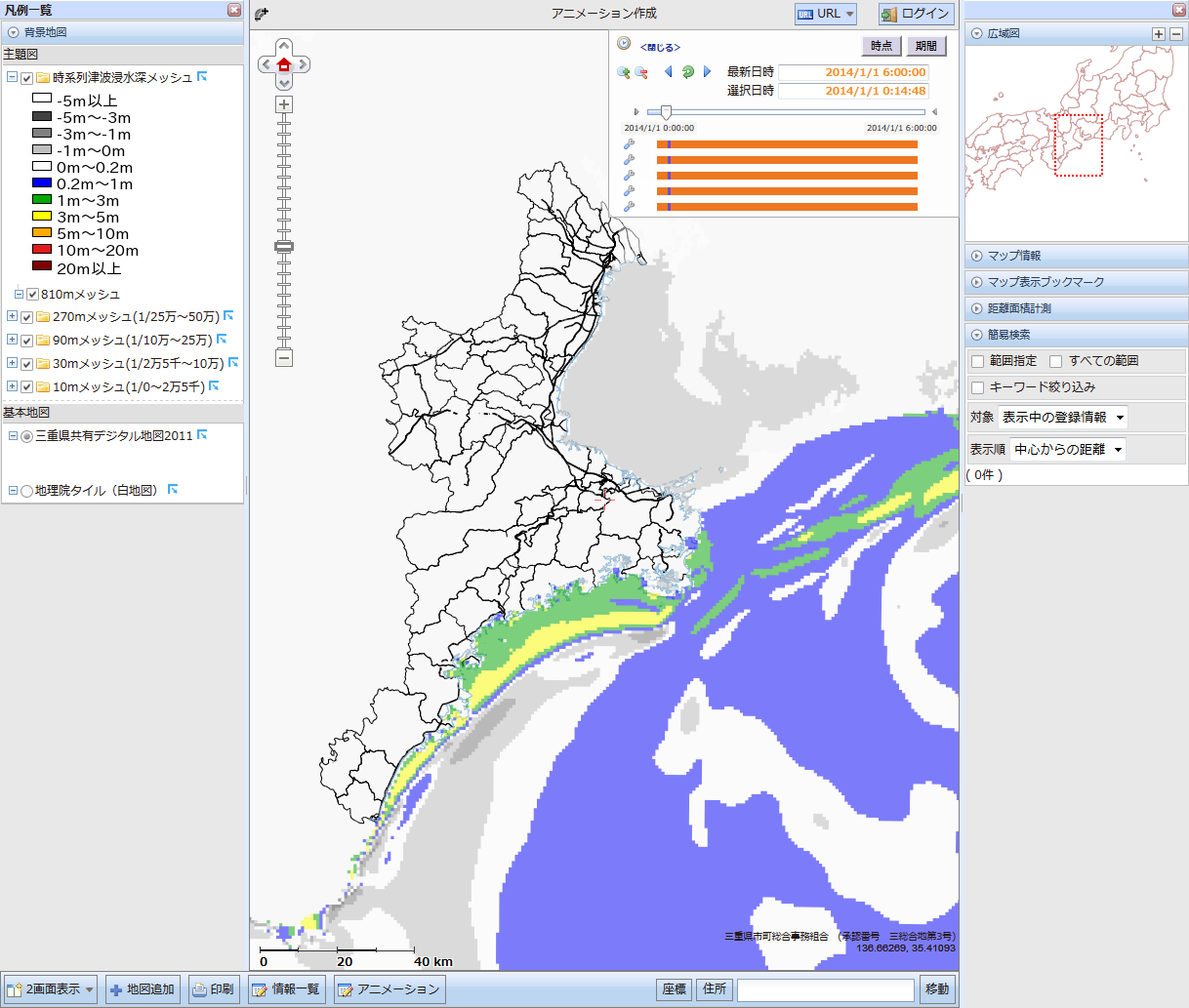Open the 表示順 sort order dropdown

click(x=1068, y=450)
